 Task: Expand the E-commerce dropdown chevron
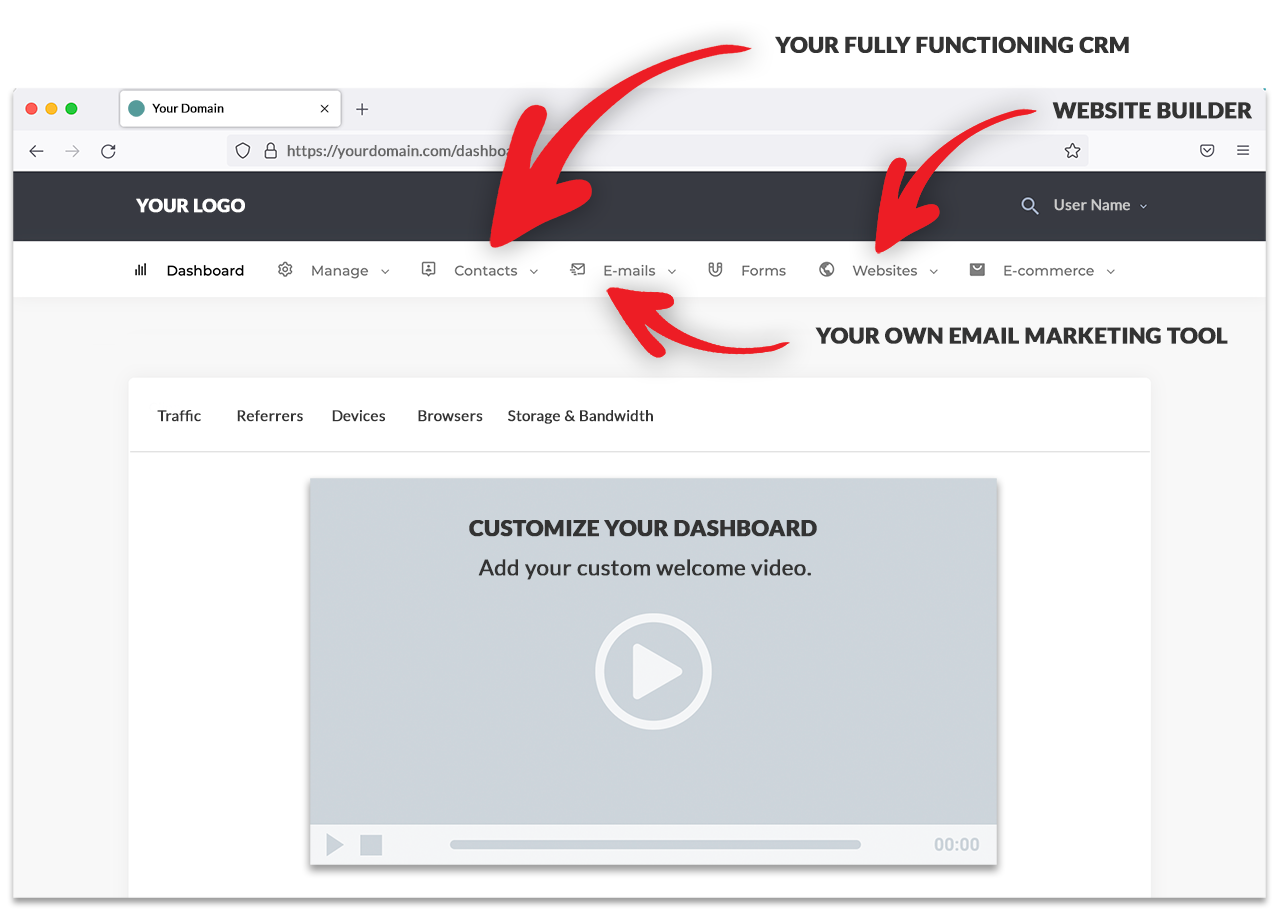pos(1111,272)
